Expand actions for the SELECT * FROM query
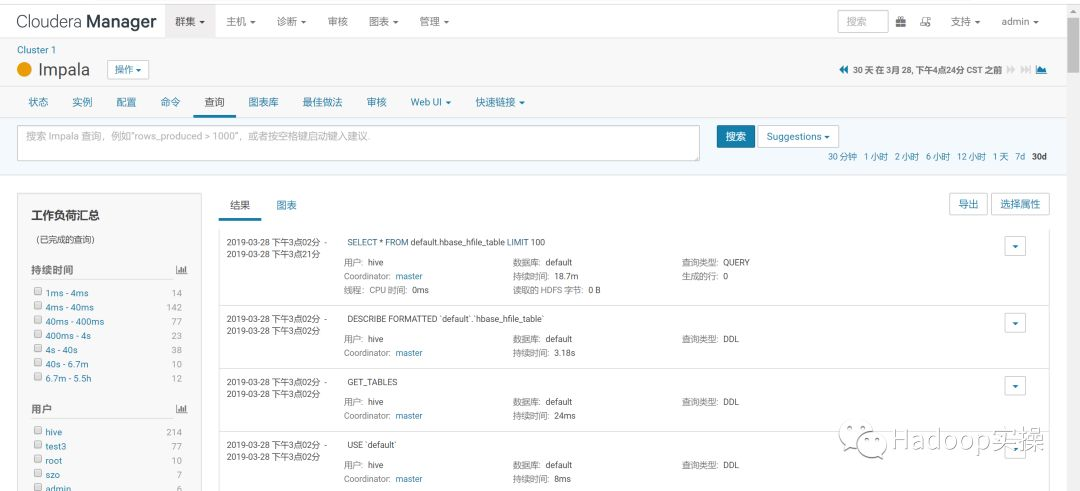This screenshot has width=1080, height=491. click(1015, 247)
